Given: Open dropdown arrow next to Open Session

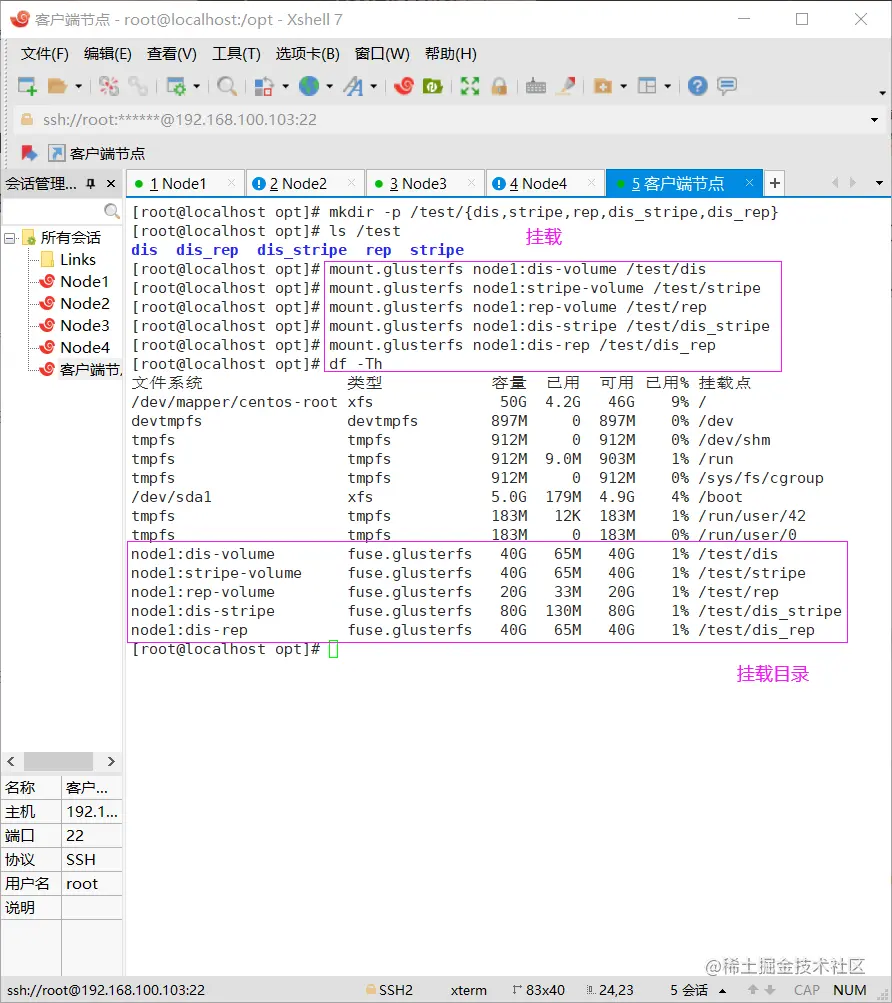Looking at the screenshot, I should tap(79, 86).
